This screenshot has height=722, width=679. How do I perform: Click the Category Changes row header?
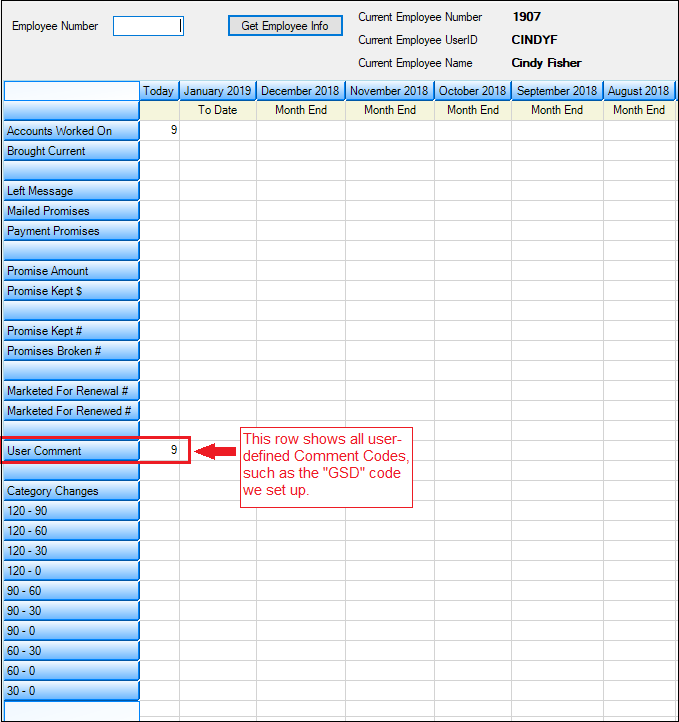tap(71, 491)
